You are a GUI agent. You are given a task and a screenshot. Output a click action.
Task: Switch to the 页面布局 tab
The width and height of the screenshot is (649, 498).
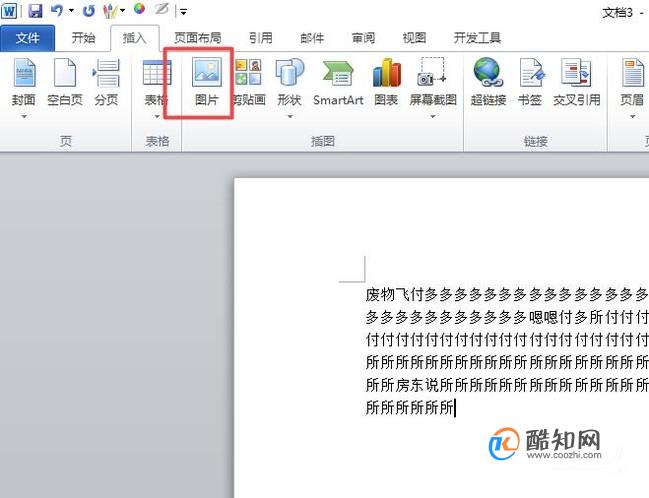click(197, 38)
